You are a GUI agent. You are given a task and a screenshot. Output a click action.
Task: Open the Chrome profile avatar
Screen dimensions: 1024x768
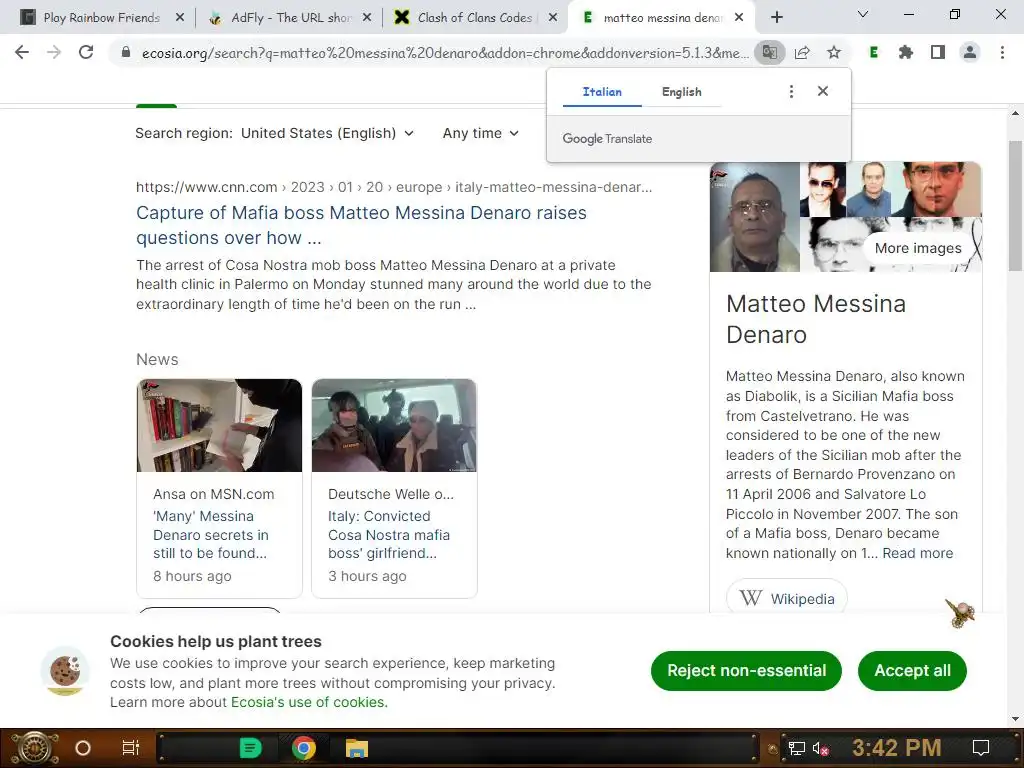click(970, 52)
